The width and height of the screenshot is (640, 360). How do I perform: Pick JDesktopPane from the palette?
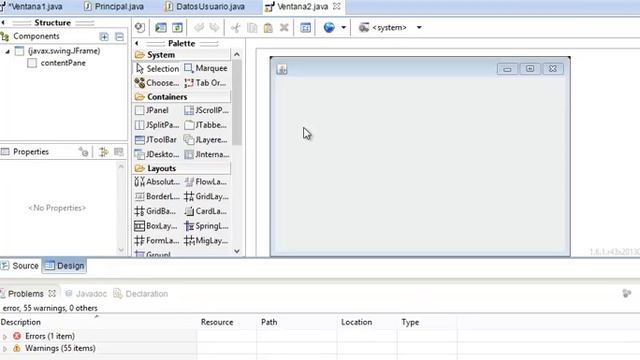(157, 154)
